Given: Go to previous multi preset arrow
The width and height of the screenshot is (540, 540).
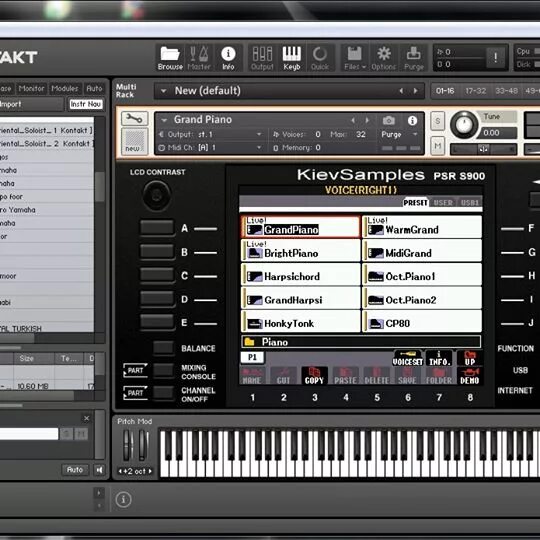Looking at the screenshot, I should coord(401,91).
